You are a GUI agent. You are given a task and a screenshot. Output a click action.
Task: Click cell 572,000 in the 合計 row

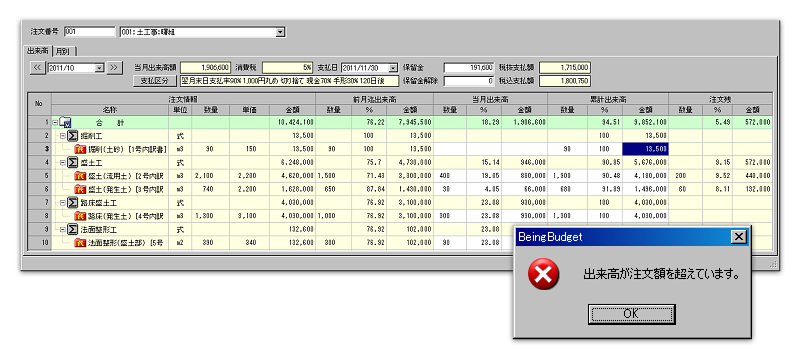pos(753,122)
